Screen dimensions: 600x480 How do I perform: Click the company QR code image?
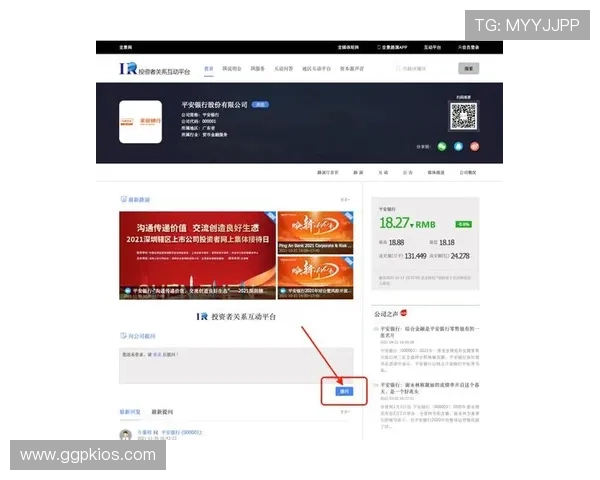click(x=463, y=116)
